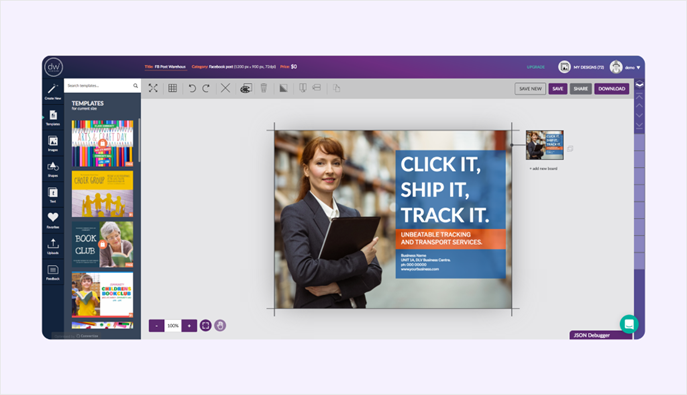Open Create New wand tool
This screenshot has width=687, height=395.
coord(53,91)
